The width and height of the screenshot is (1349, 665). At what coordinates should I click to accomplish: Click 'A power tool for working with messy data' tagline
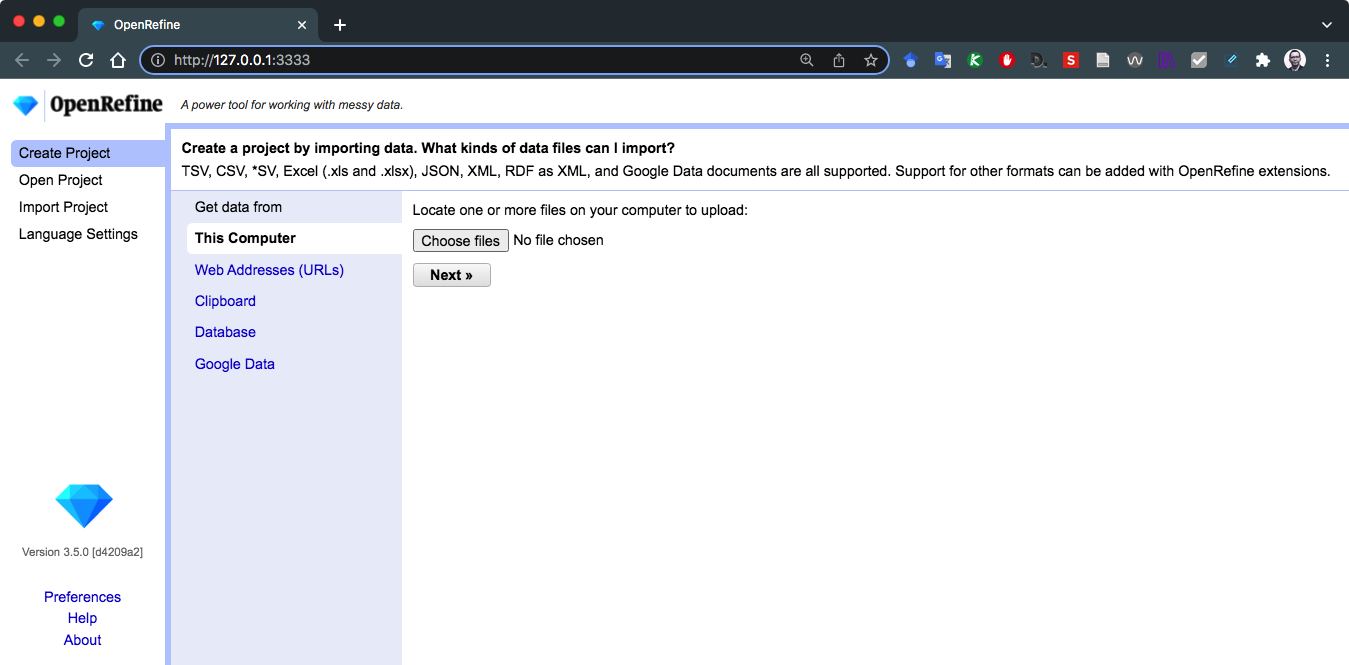point(292,105)
